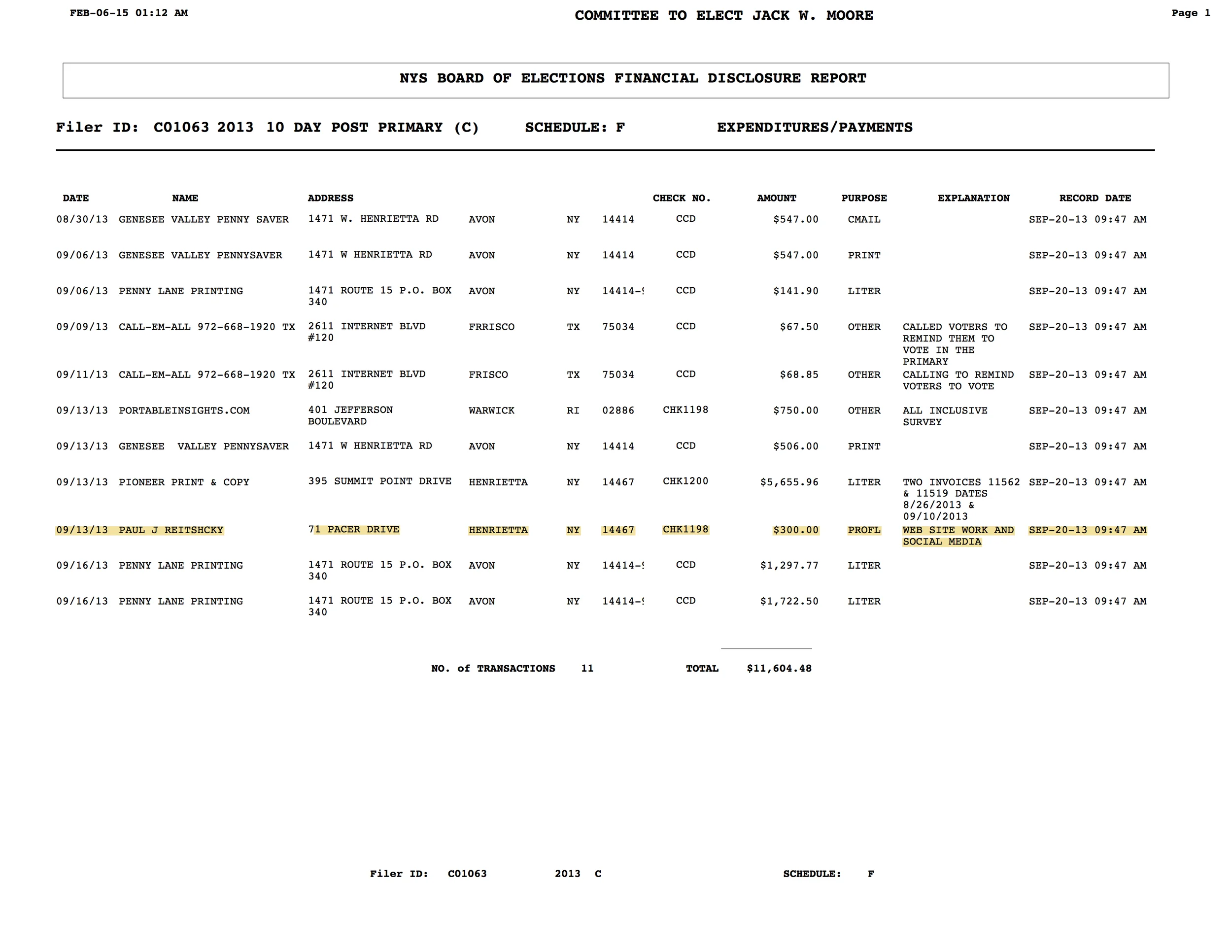Click purpose code 'PROFL'
Image resolution: width=1232 pixels, height=952 pixels.
tap(864, 530)
